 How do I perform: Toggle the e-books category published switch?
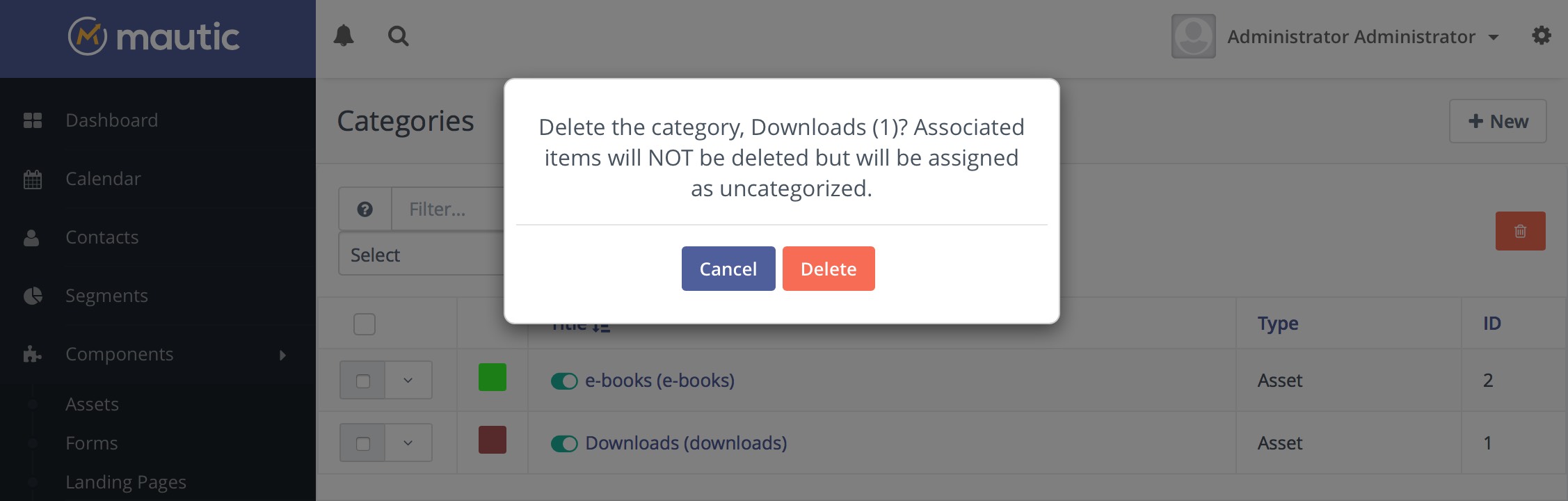(x=564, y=381)
